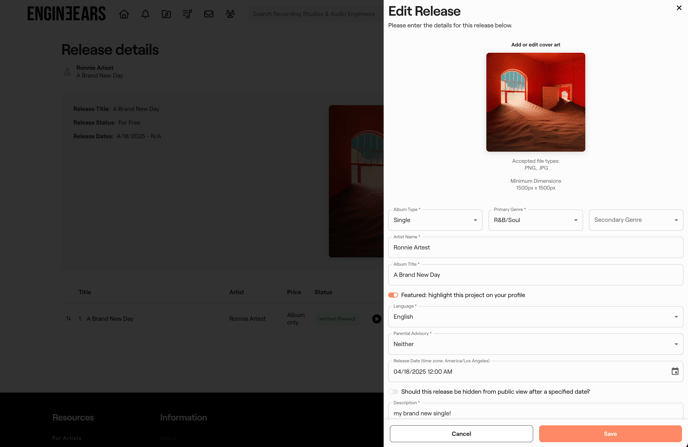Viewport: 688px width, 447px height.
Task: Click the music folder icon in navbar
Action: pyautogui.click(x=166, y=14)
